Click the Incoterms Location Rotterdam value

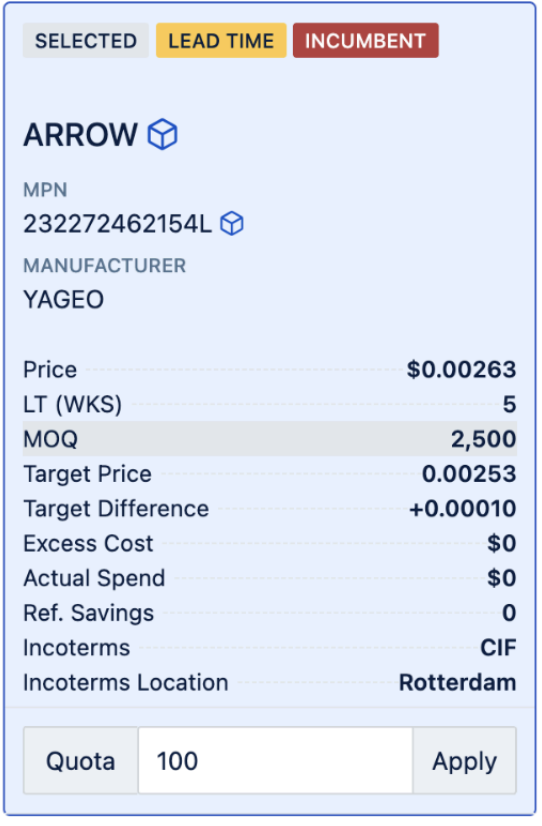(x=458, y=683)
